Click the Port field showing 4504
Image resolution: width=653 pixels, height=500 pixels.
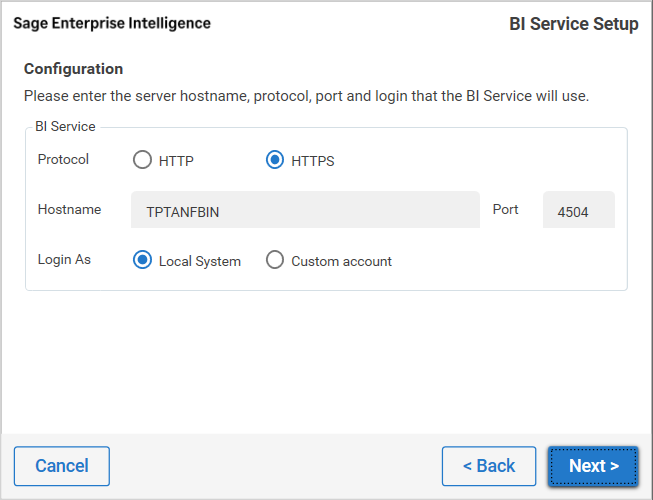578,210
